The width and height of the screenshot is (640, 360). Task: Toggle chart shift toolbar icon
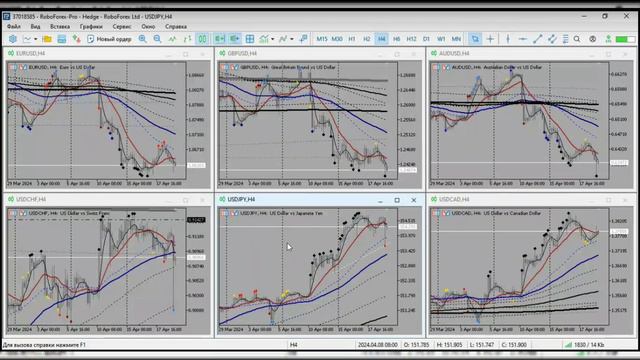click(x=220, y=39)
